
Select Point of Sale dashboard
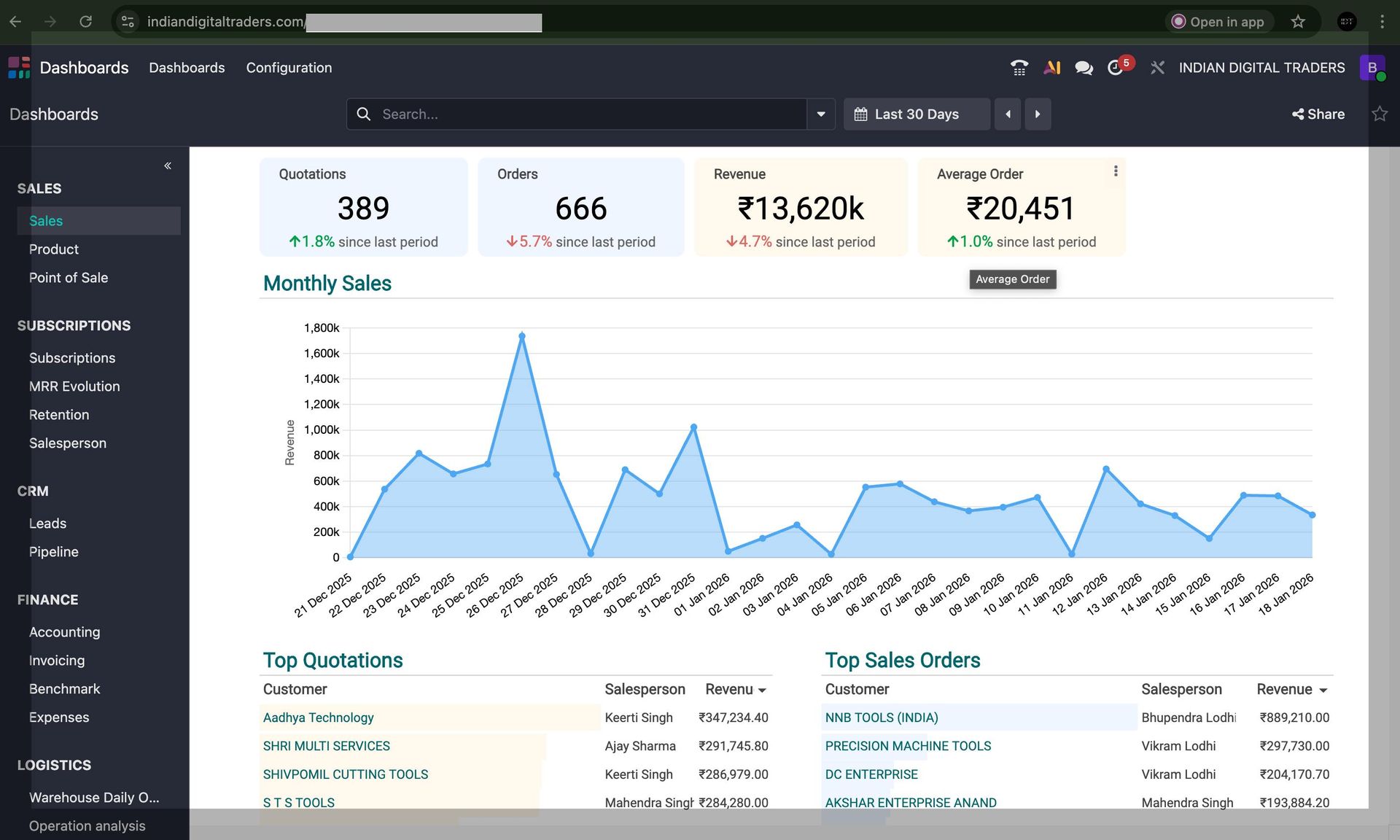(x=69, y=278)
